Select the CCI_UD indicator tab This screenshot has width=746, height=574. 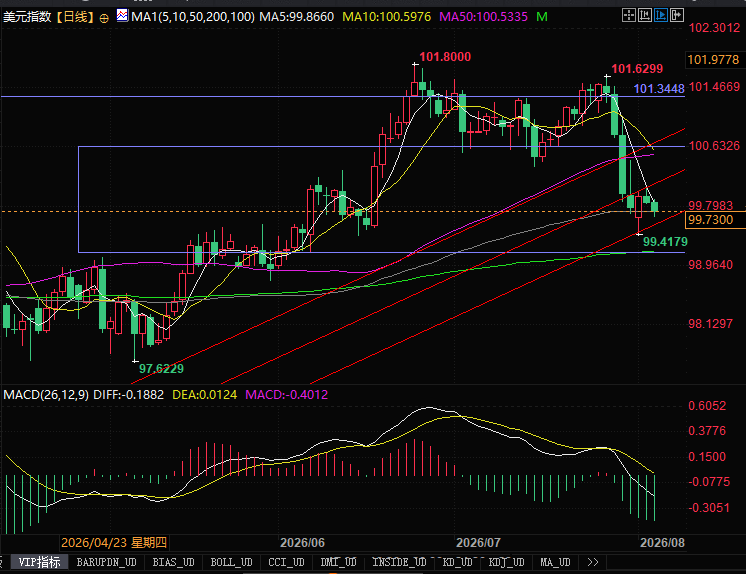[x=286, y=562]
